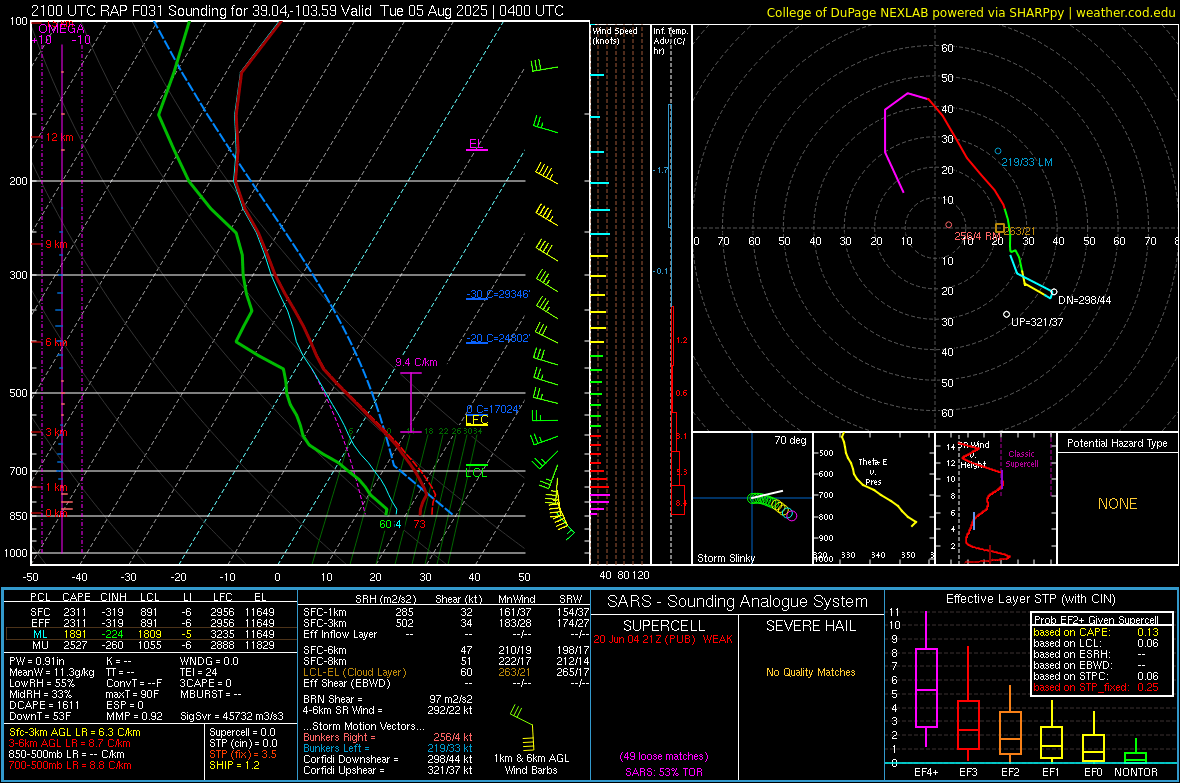
Task: Click the -20 C=24802' height label
Action: click(498, 338)
